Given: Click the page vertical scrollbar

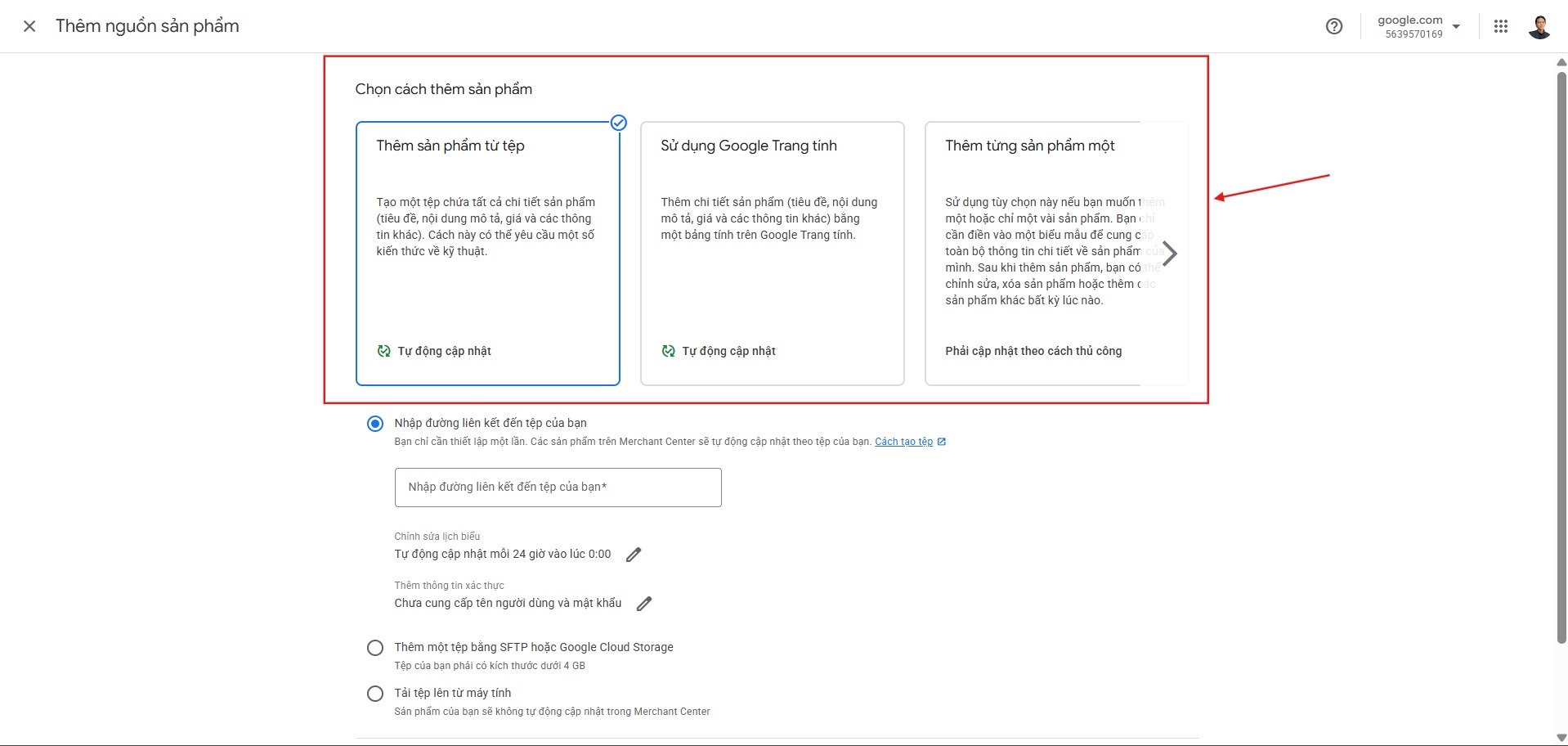Looking at the screenshot, I should pos(1561,357).
